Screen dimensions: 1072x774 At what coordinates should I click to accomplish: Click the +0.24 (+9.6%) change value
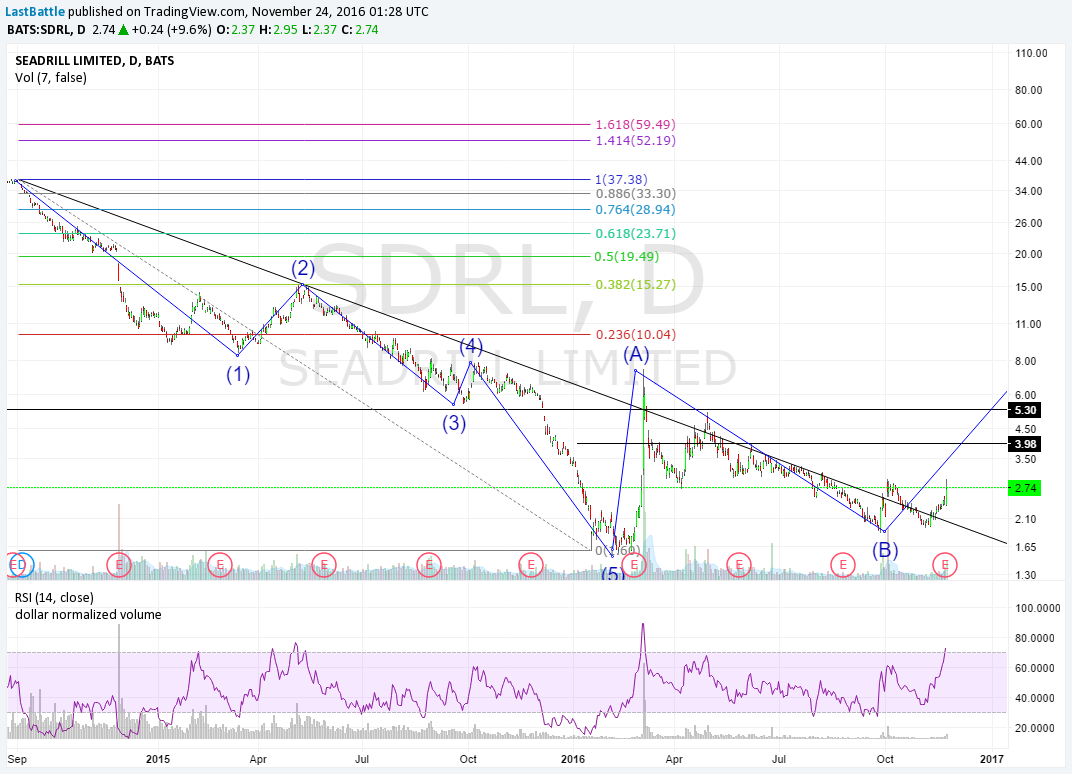tap(171, 29)
